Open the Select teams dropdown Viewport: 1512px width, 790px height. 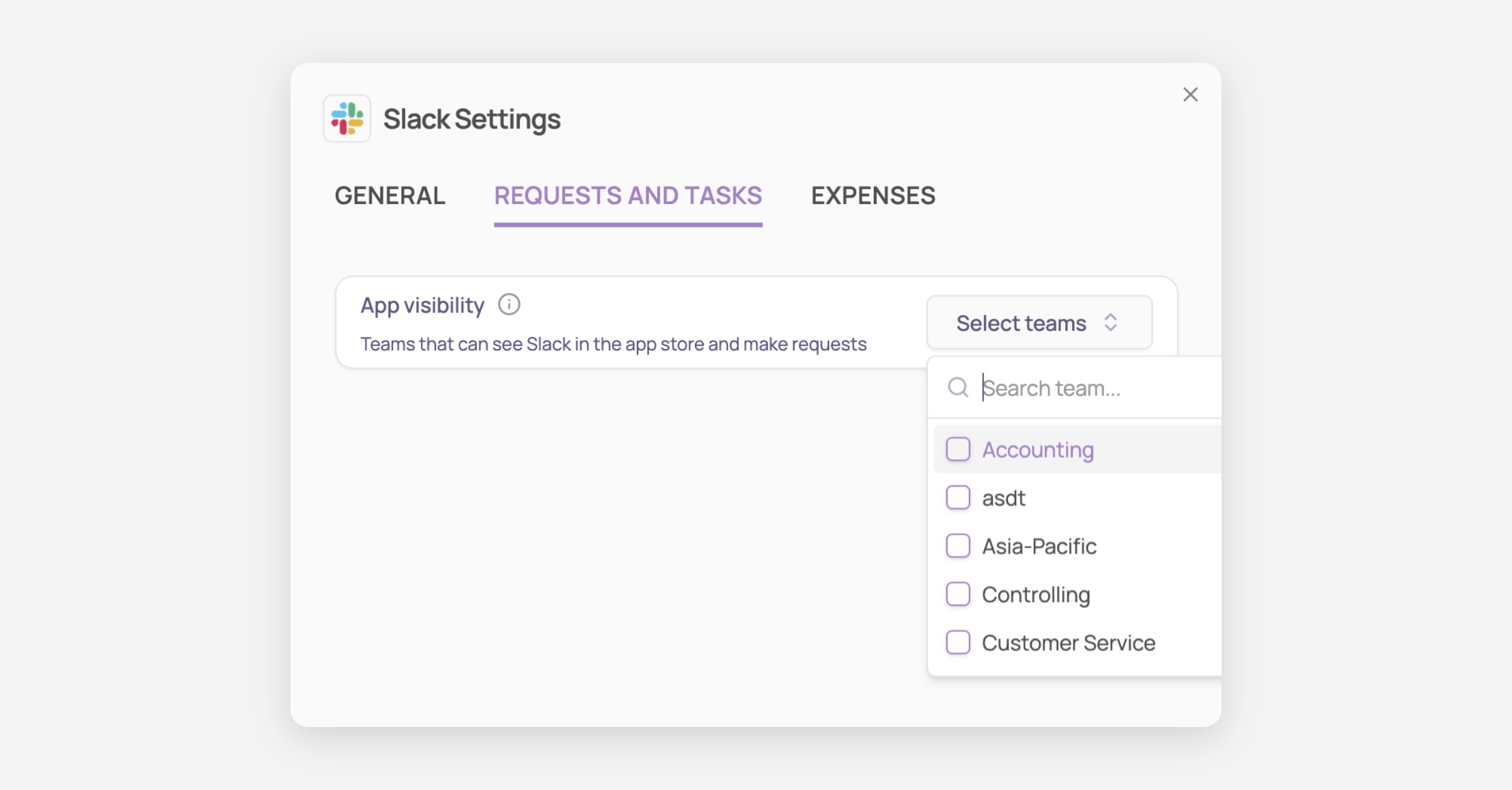click(x=1039, y=323)
